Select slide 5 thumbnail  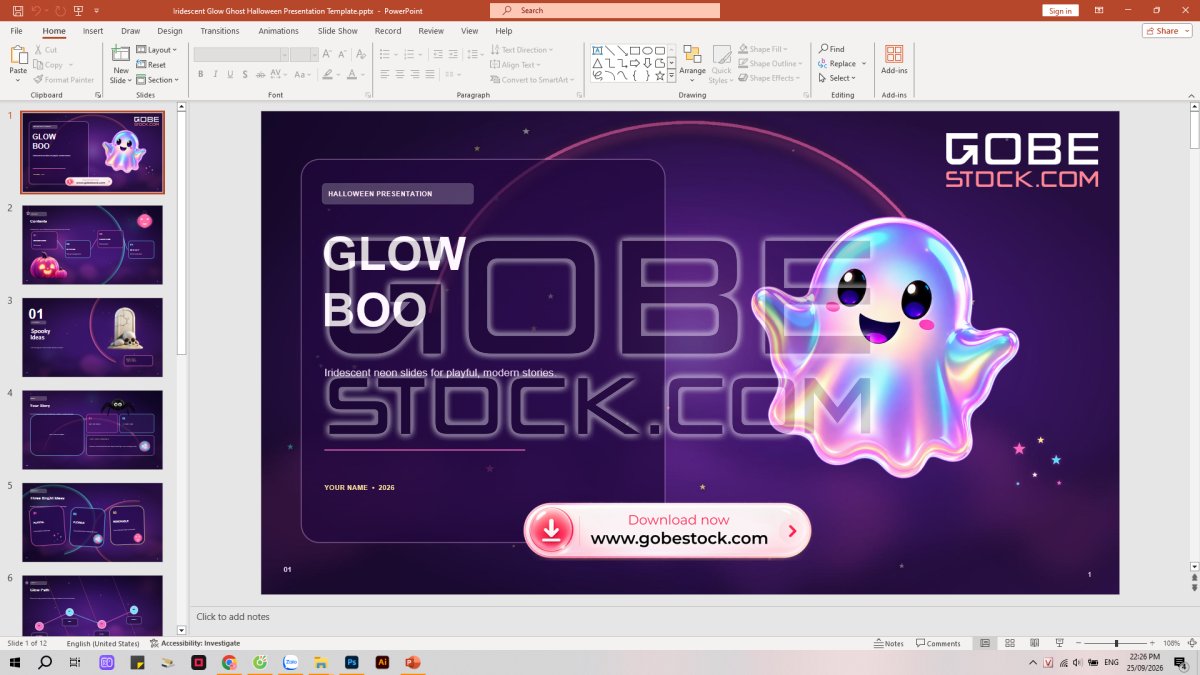92,522
